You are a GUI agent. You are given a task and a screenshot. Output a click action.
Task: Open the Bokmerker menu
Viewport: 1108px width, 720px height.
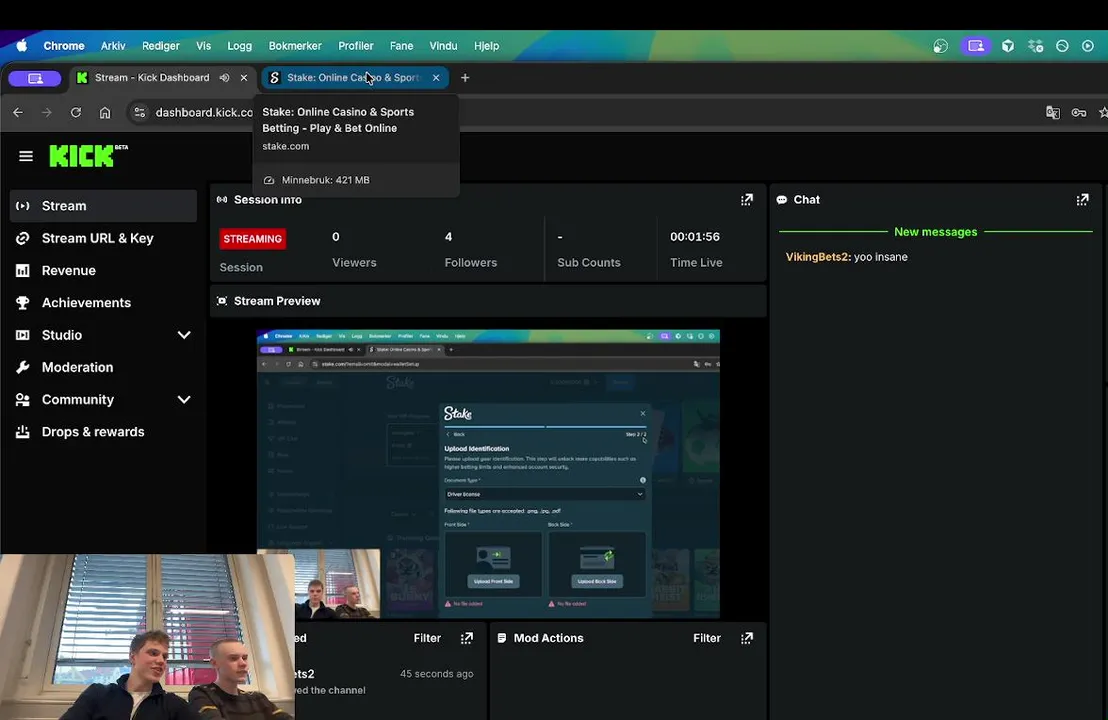click(x=295, y=46)
